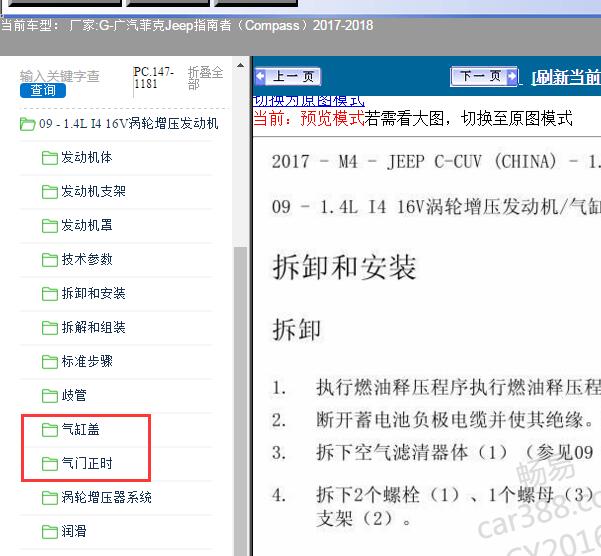Open the 气缸盖 folder
601x556 pixels.
tap(80, 430)
